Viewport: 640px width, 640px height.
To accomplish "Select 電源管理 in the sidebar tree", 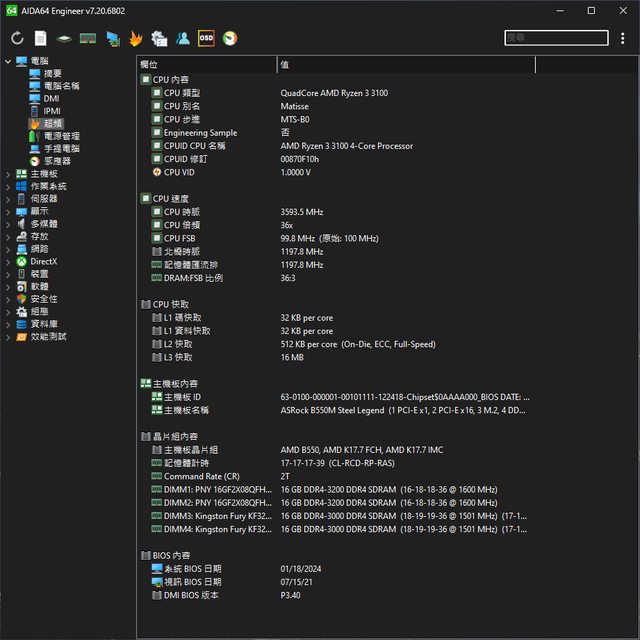I will (61, 136).
